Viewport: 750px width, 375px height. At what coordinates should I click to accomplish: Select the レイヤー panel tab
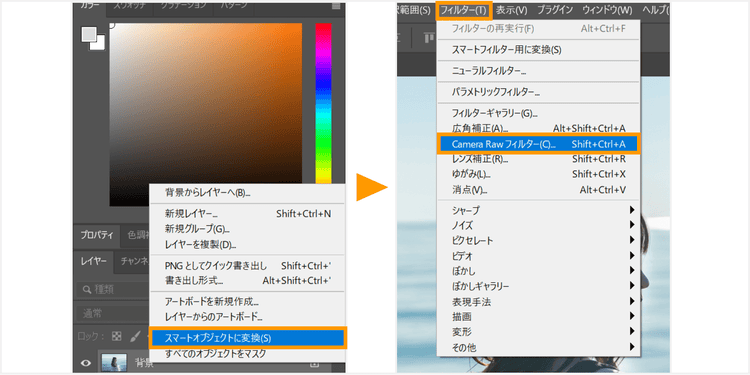coord(94,261)
